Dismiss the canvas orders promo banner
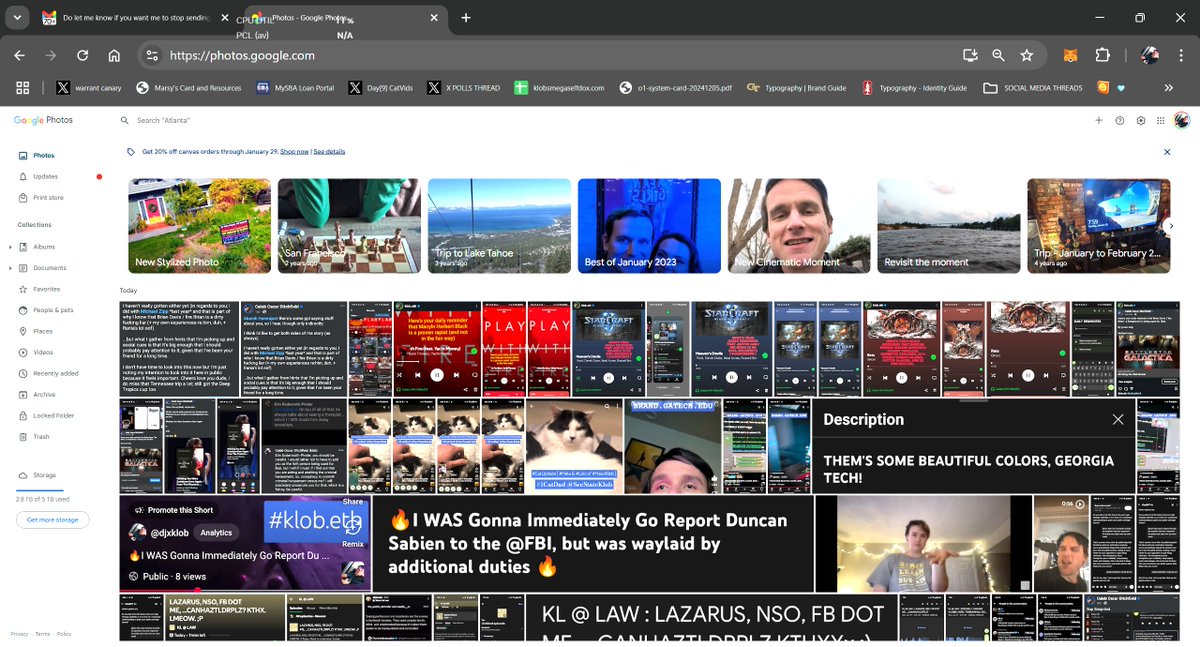1200x647 pixels. click(1167, 152)
